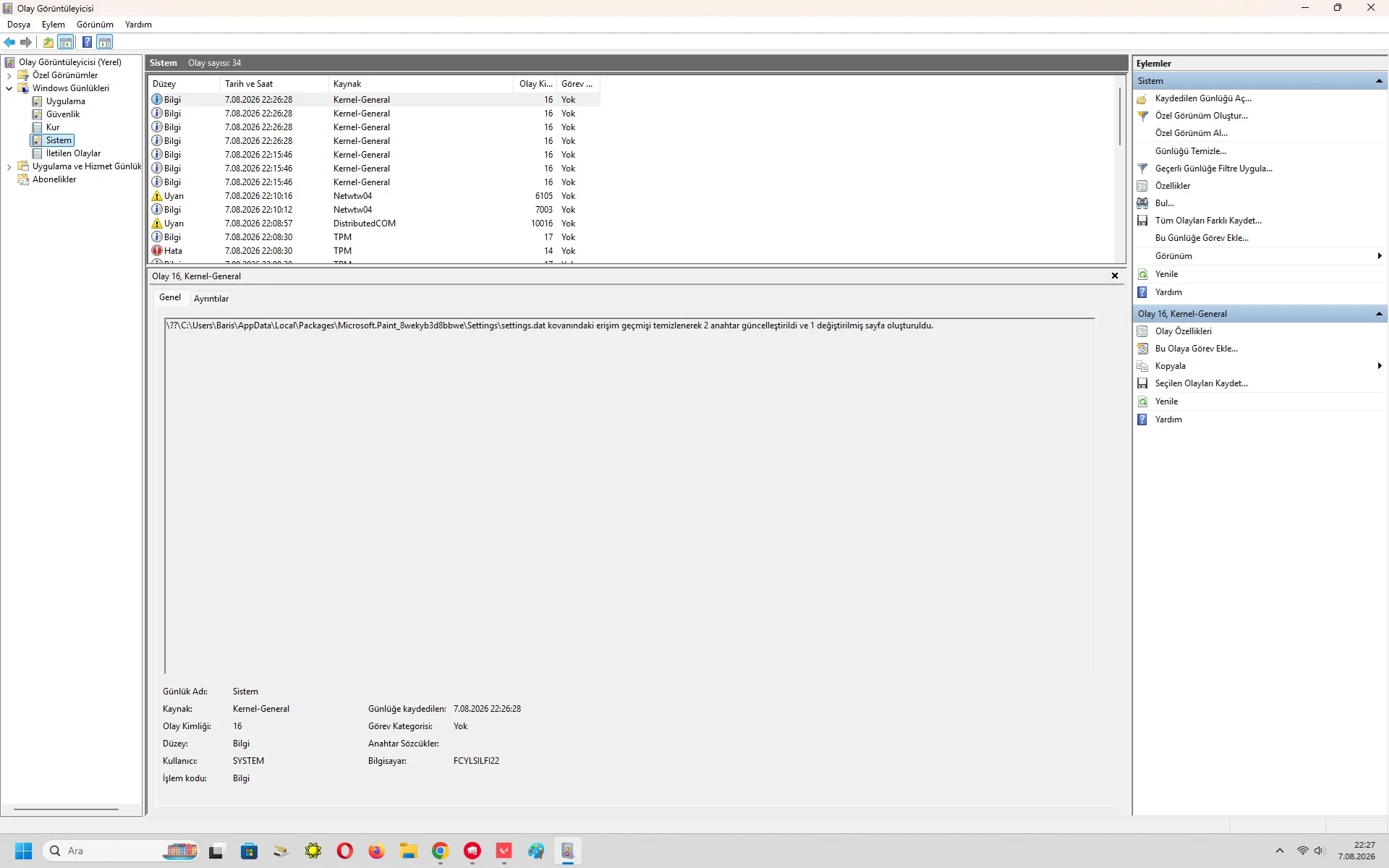Click 'Tüm Olayları Farklı Kaydet...'
Image resolution: width=1389 pixels, height=868 pixels.
pyautogui.click(x=1207, y=221)
